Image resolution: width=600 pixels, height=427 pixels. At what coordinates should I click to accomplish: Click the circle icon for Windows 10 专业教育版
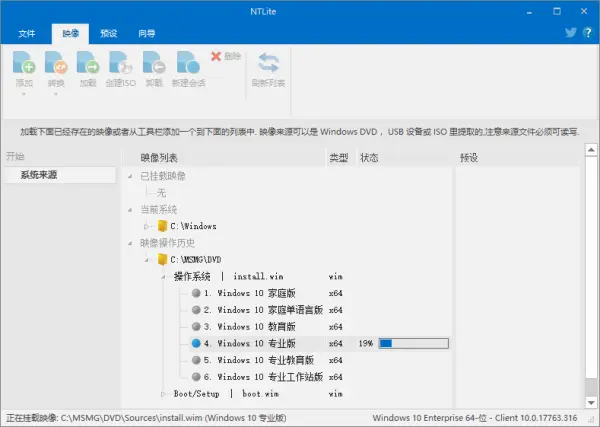click(x=196, y=360)
